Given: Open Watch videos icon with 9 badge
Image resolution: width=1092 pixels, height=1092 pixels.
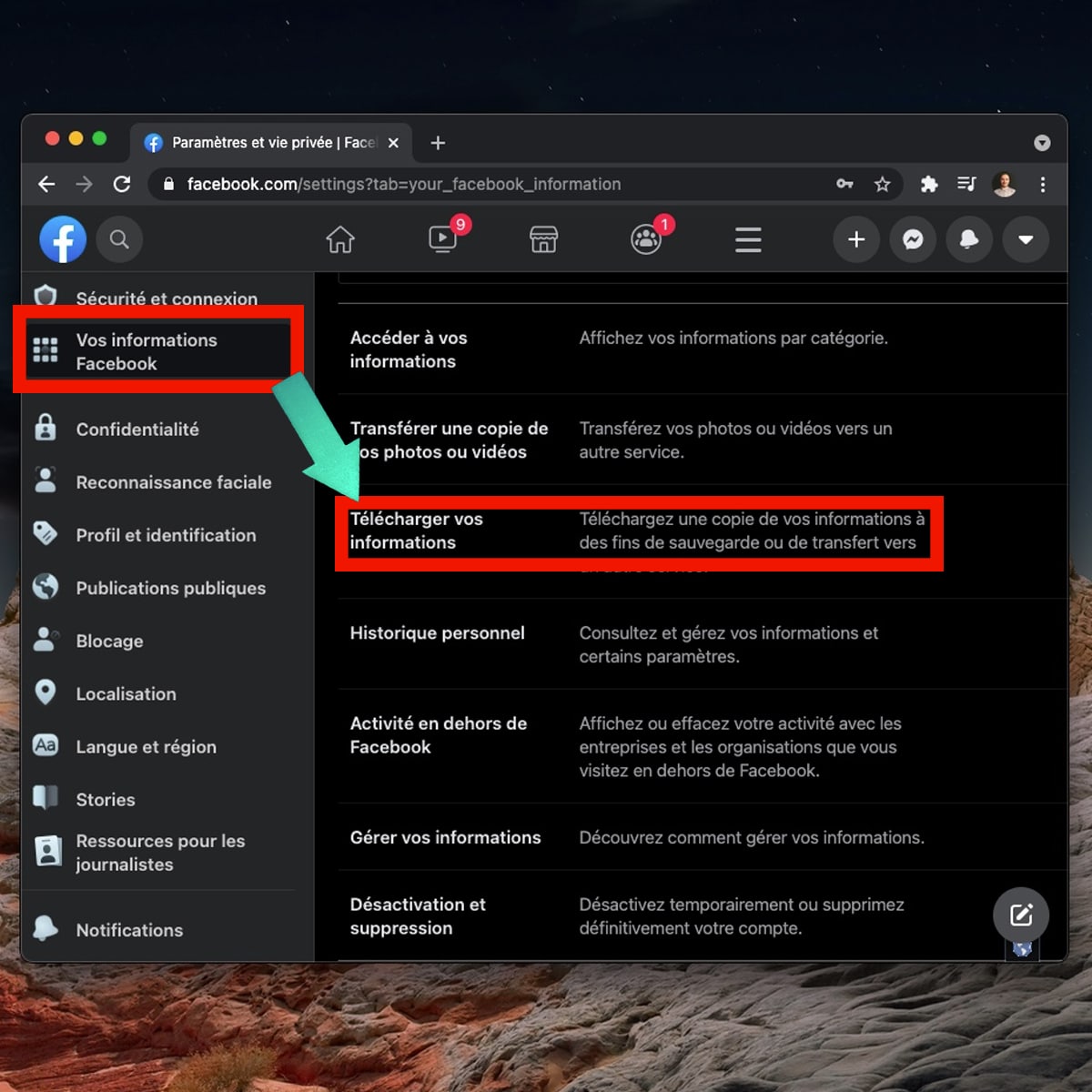Looking at the screenshot, I should tap(443, 239).
